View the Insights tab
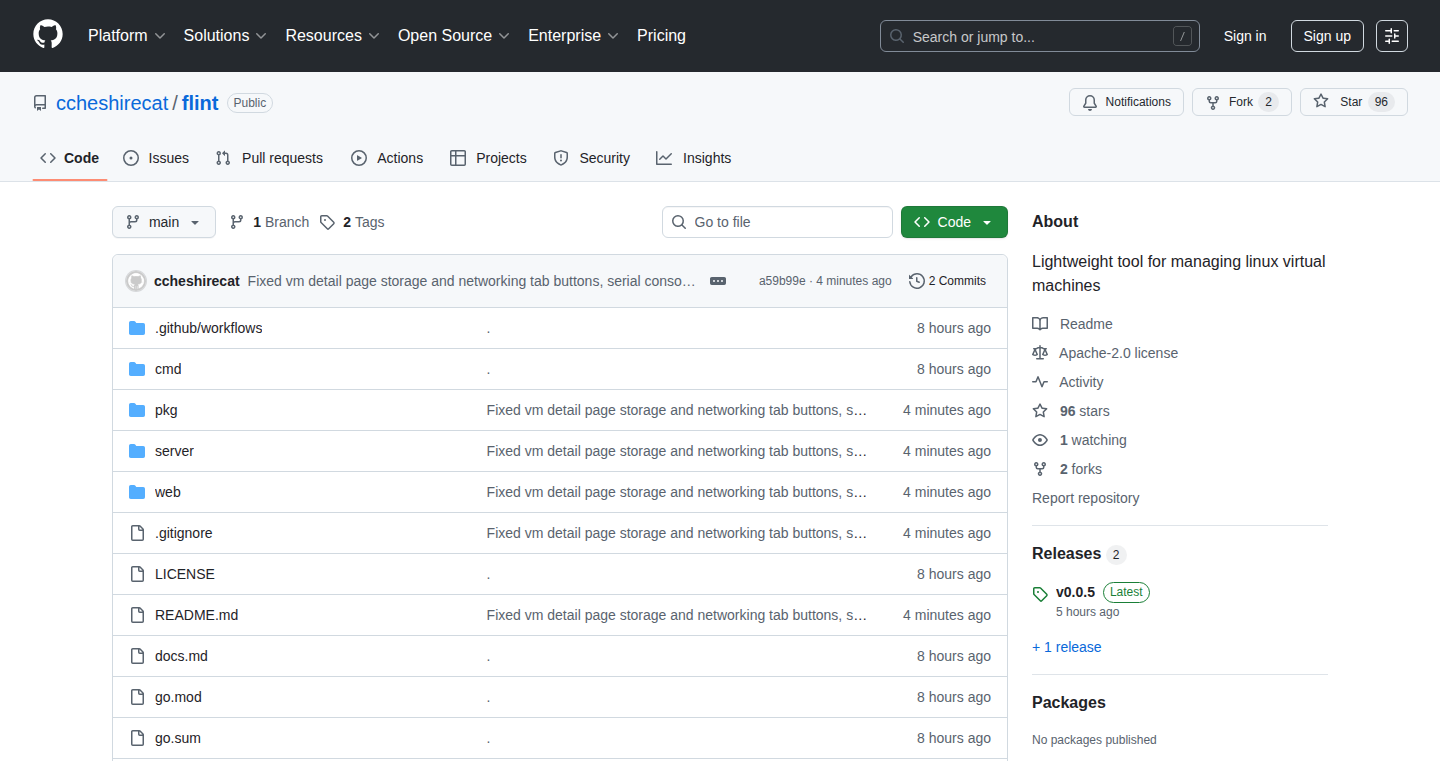This screenshot has height=761, width=1440. [x=694, y=158]
